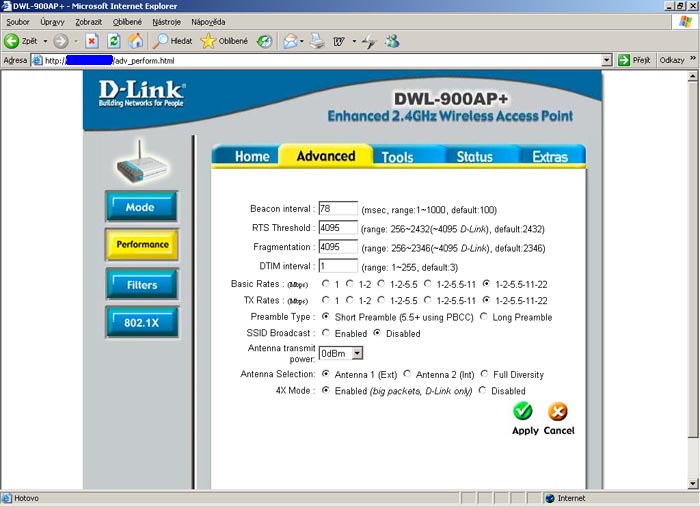
Task: Open the Soubor menu
Action: 17,22
